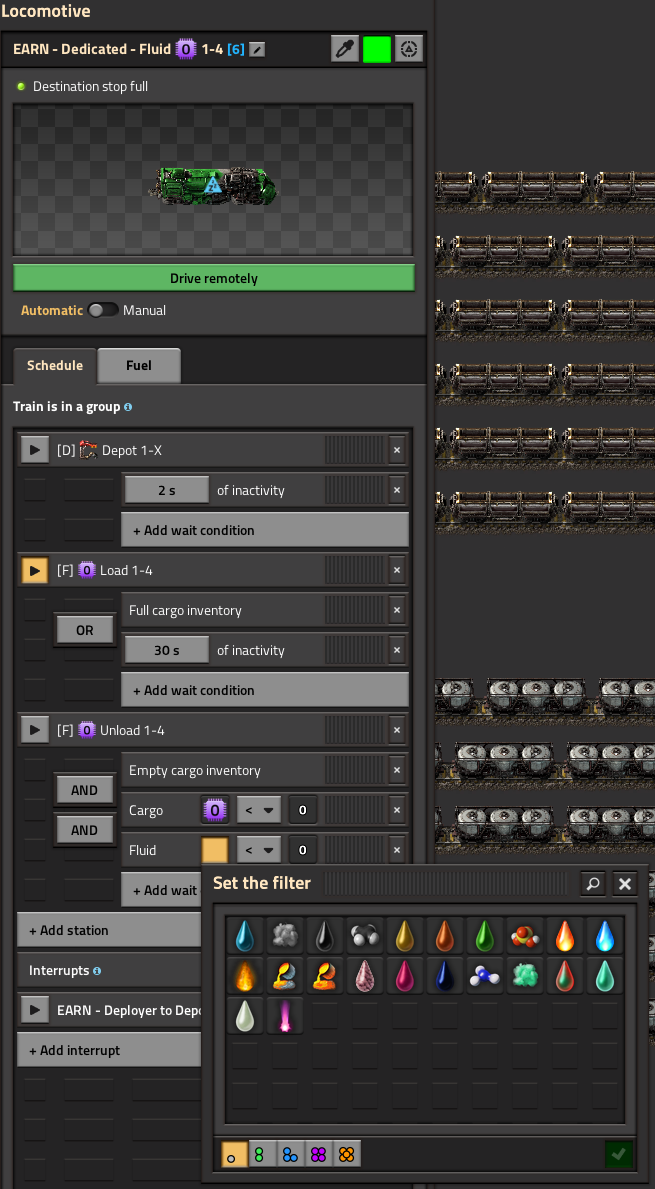This screenshot has width=655, height=1189.
Task: Pick the Molten copper ladle icon
Action: click(324, 975)
